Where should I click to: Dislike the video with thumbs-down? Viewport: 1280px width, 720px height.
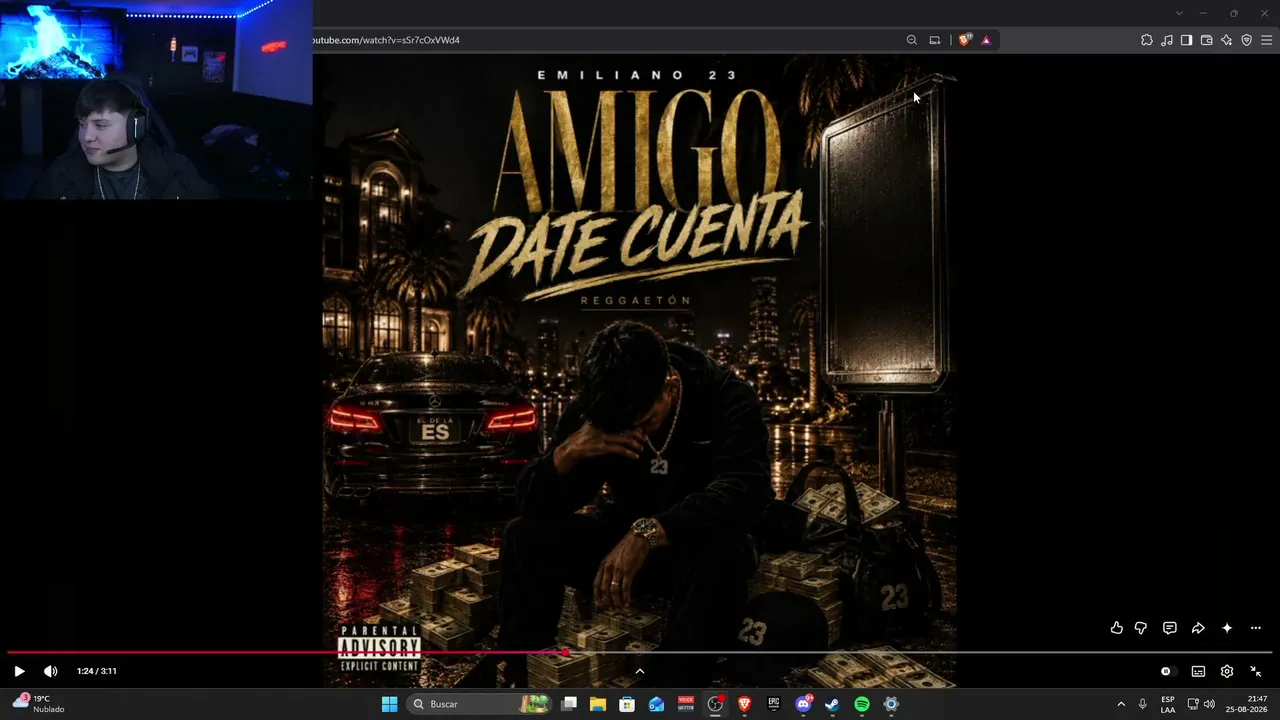[x=1141, y=628]
